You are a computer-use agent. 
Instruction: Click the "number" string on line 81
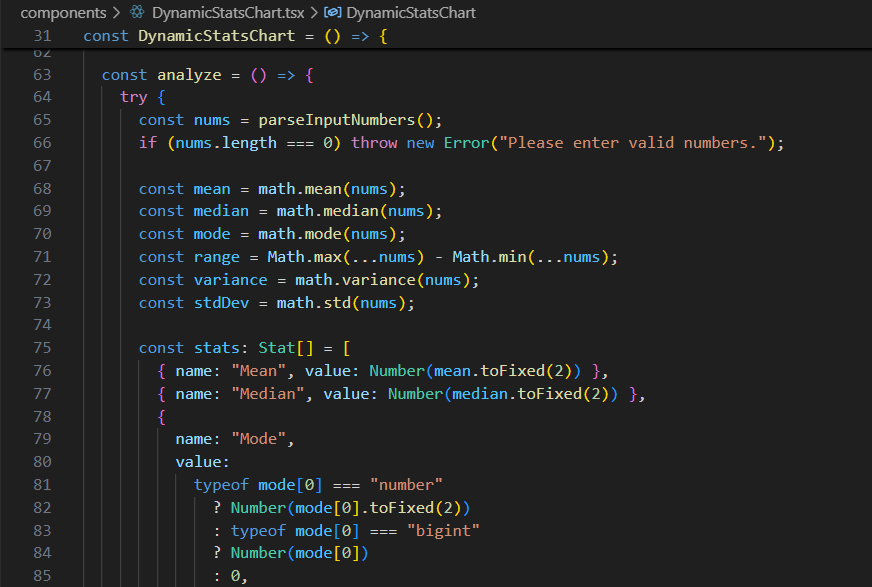click(406, 485)
